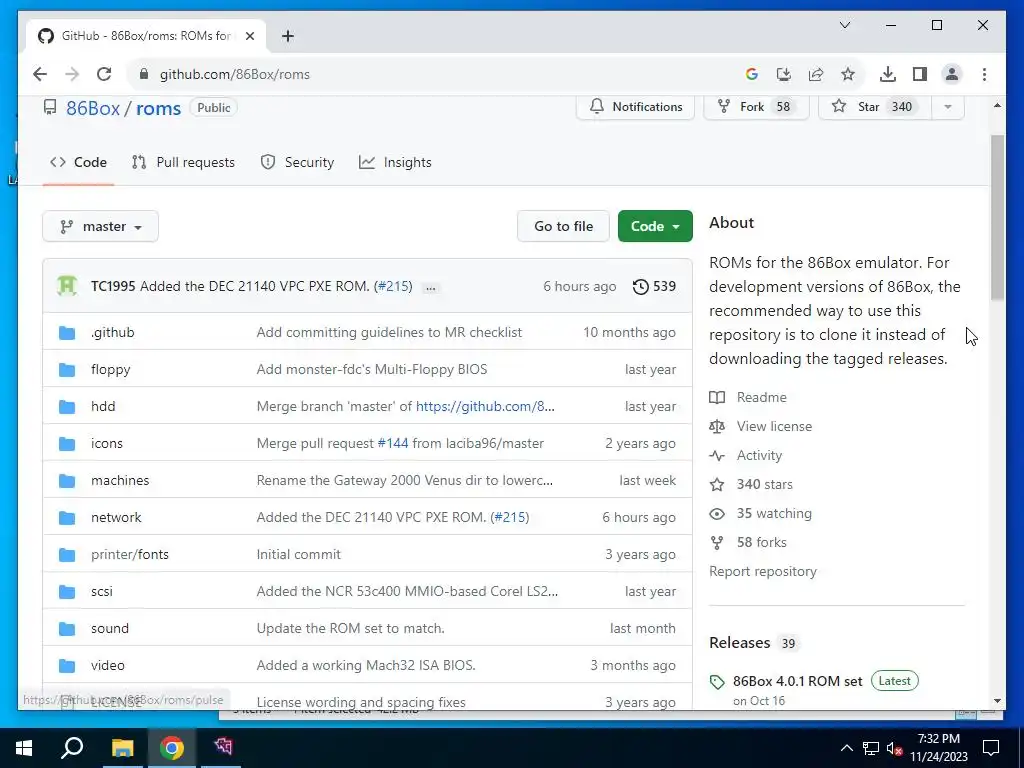This screenshot has height=768, width=1024.
Task: Click the address bar URL field
Action: tap(431, 74)
